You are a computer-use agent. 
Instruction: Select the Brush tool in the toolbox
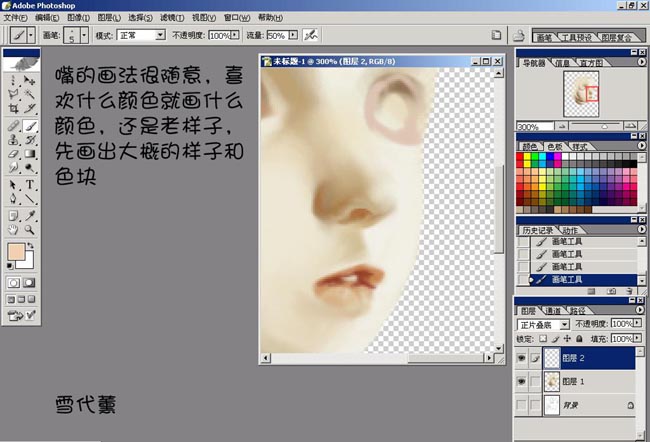30,126
